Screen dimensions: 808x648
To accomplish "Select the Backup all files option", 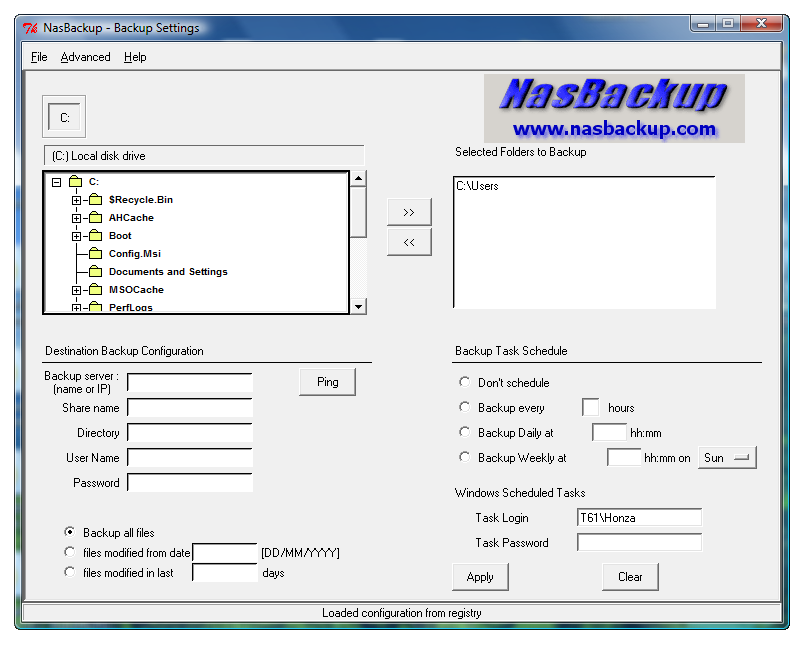I will tap(70, 532).
